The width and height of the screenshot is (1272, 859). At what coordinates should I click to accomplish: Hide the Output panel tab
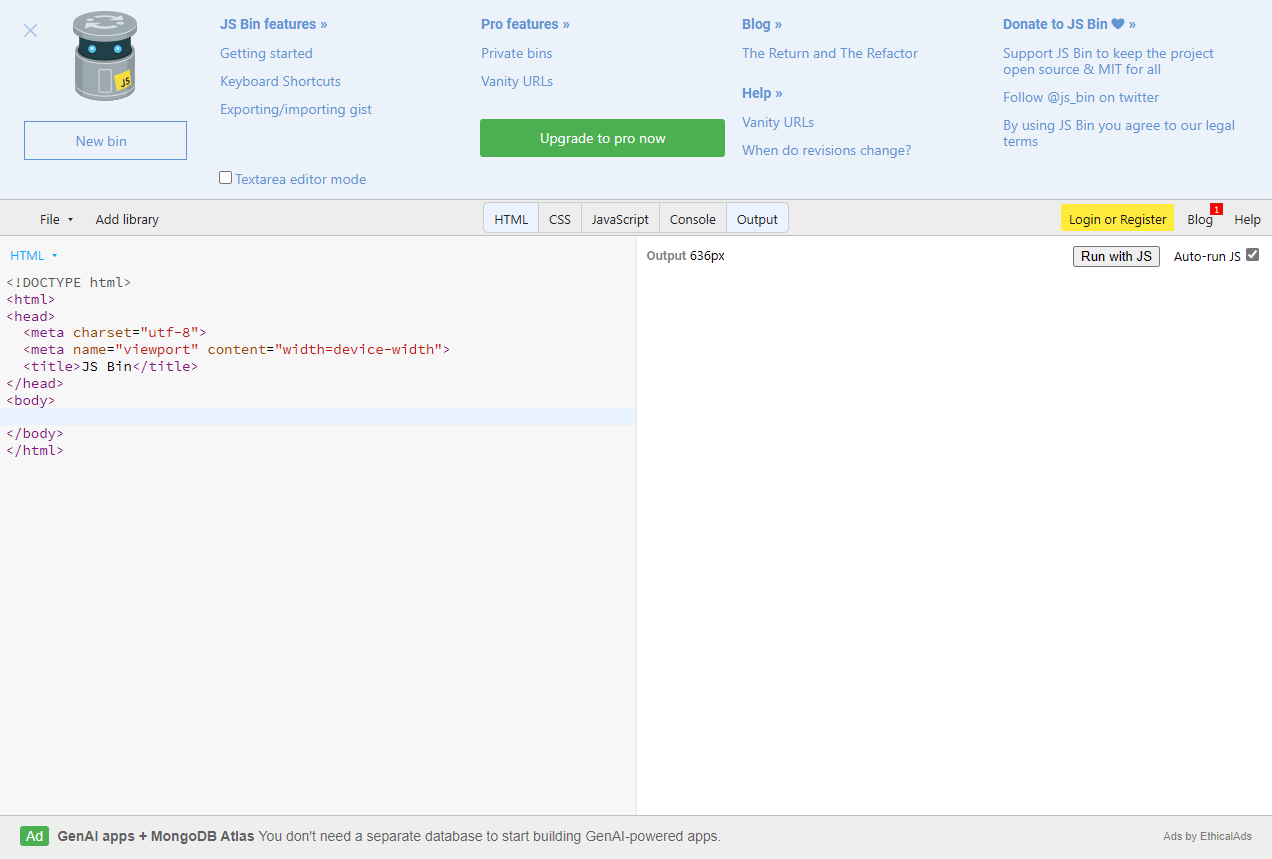(757, 219)
